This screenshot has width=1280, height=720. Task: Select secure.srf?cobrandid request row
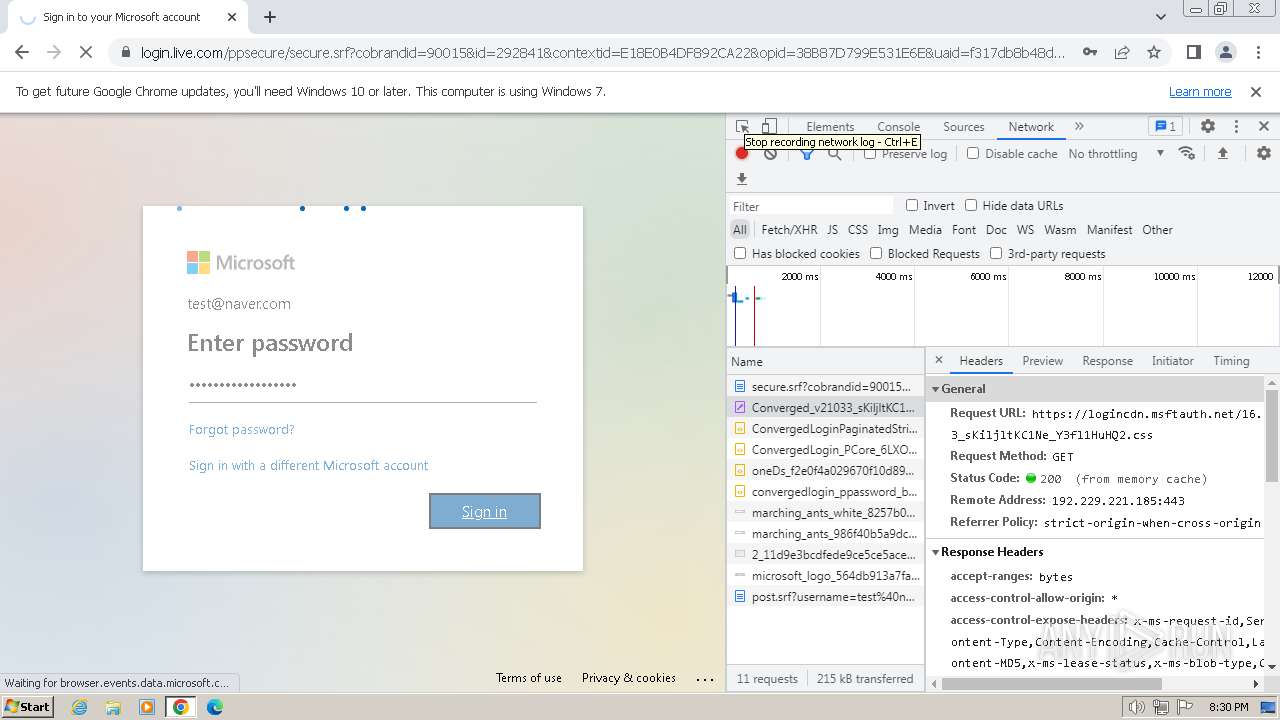(x=826, y=386)
